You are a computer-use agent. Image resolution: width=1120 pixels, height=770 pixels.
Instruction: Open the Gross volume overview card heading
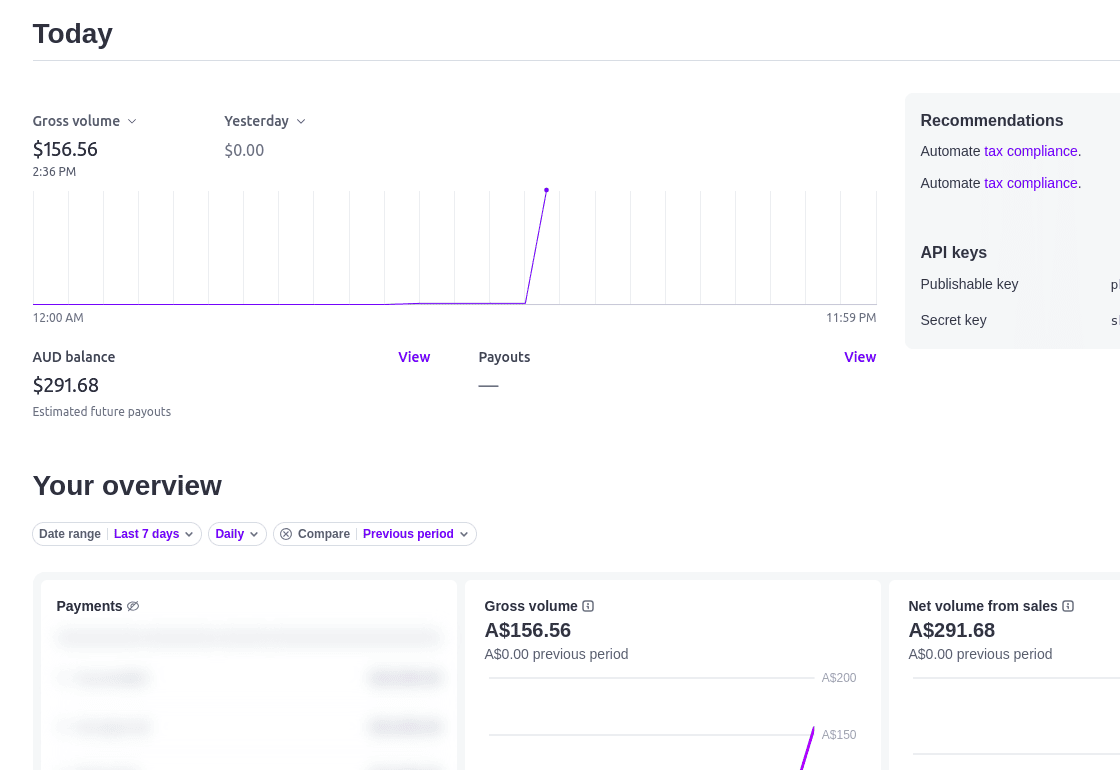coord(531,606)
